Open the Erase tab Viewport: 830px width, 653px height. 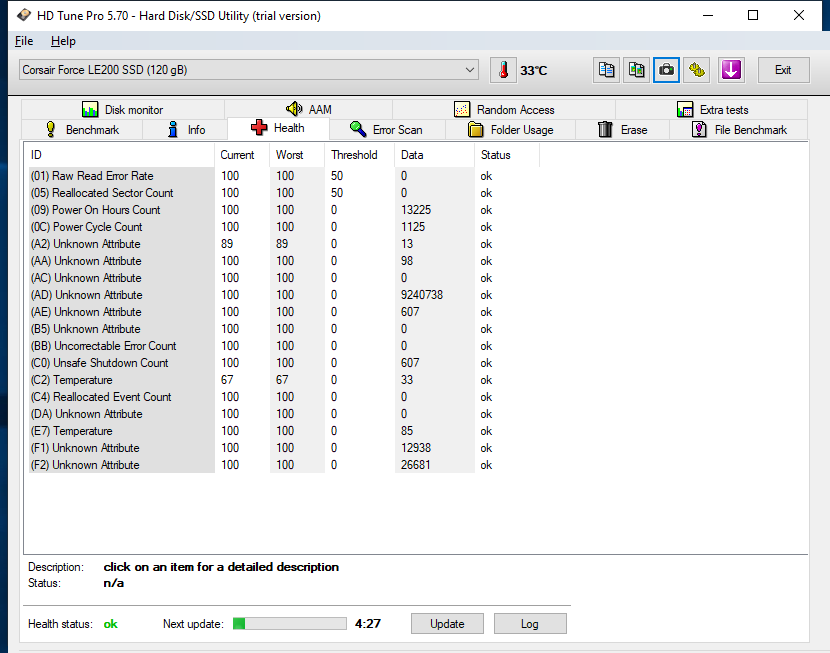pos(622,130)
